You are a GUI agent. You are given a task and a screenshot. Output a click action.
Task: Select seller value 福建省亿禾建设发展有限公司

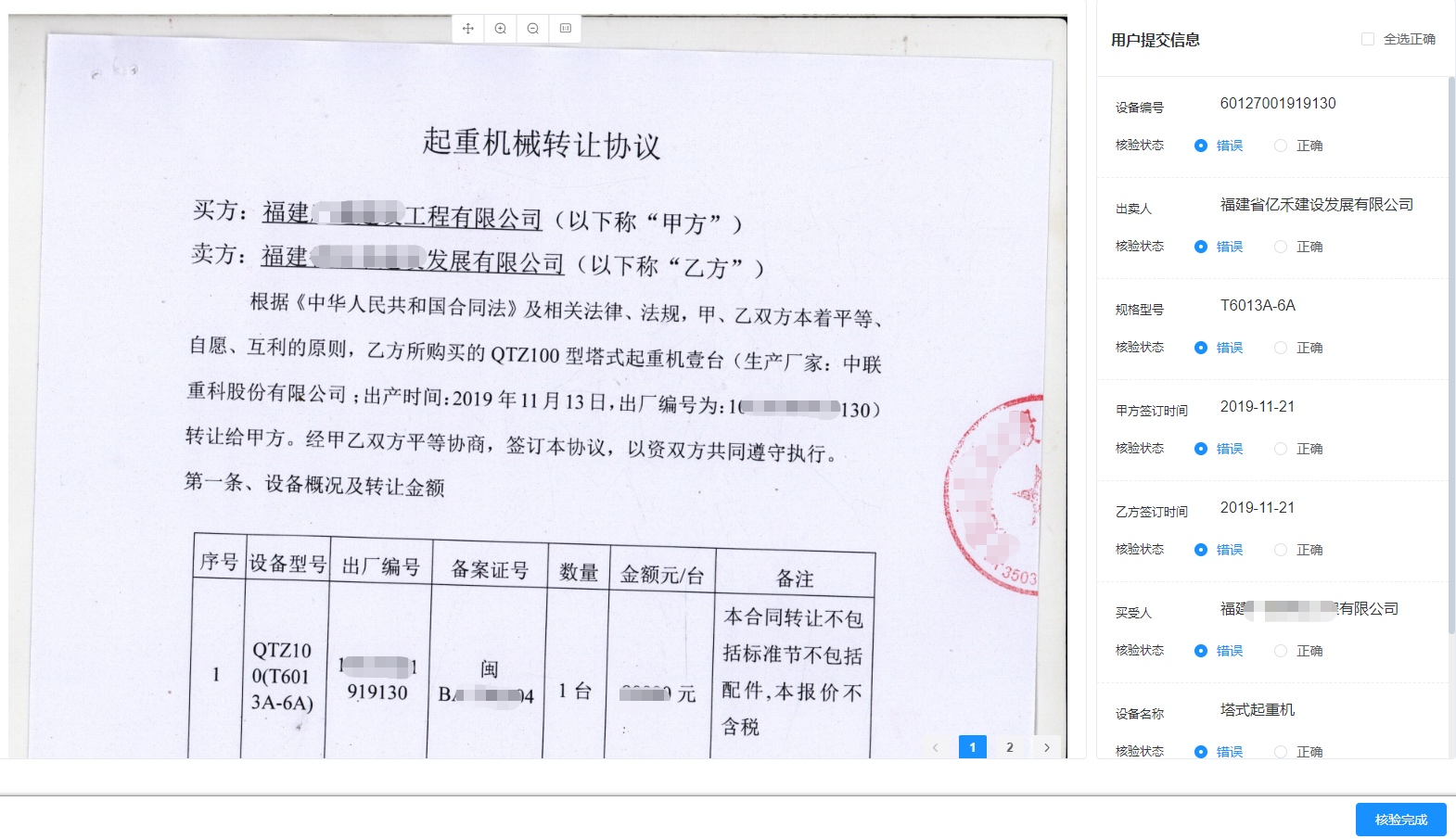[x=1317, y=204]
